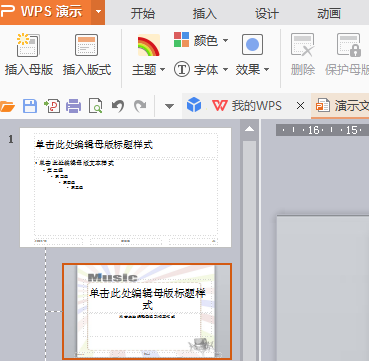Select the Music title layout thumbnail
This screenshot has height=361, width=369.
pos(147,312)
